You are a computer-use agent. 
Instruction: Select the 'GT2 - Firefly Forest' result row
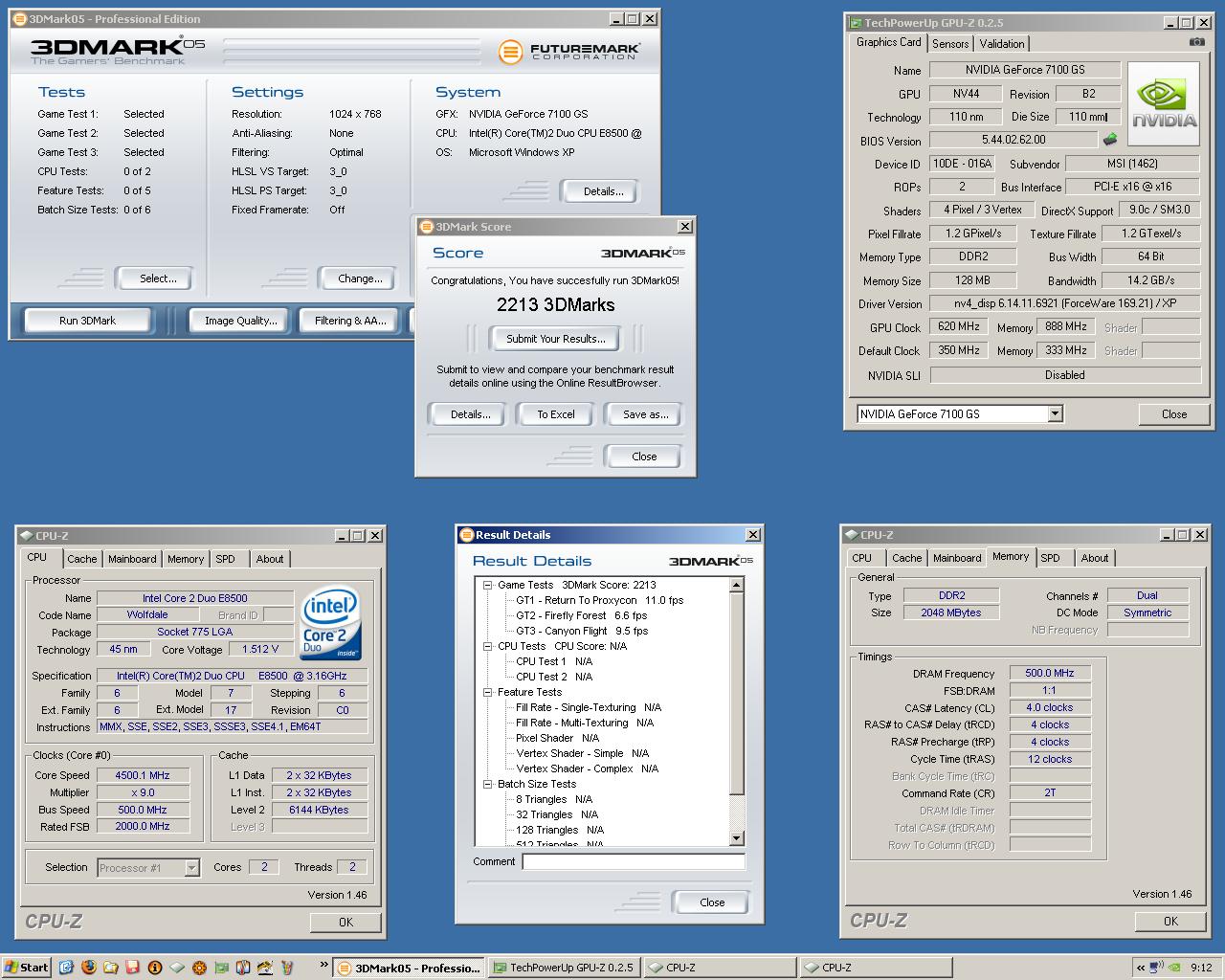click(582, 615)
